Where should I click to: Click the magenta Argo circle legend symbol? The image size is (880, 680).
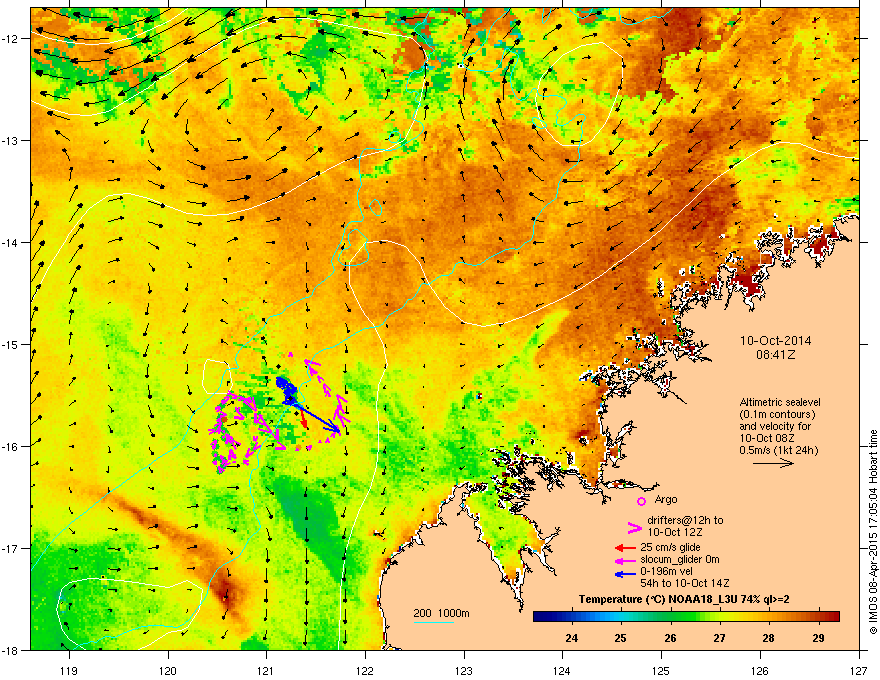641,501
